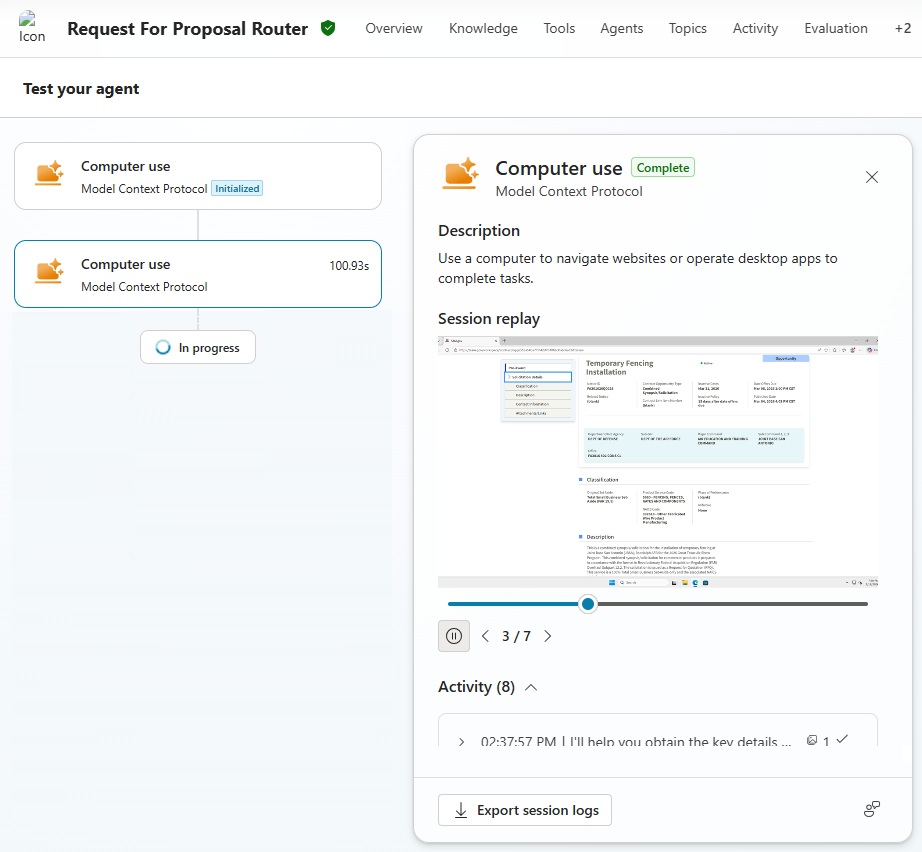Image resolution: width=922 pixels, height=852 pixels.
Task: Pause the session replay playback
Action: click(454, 636)
